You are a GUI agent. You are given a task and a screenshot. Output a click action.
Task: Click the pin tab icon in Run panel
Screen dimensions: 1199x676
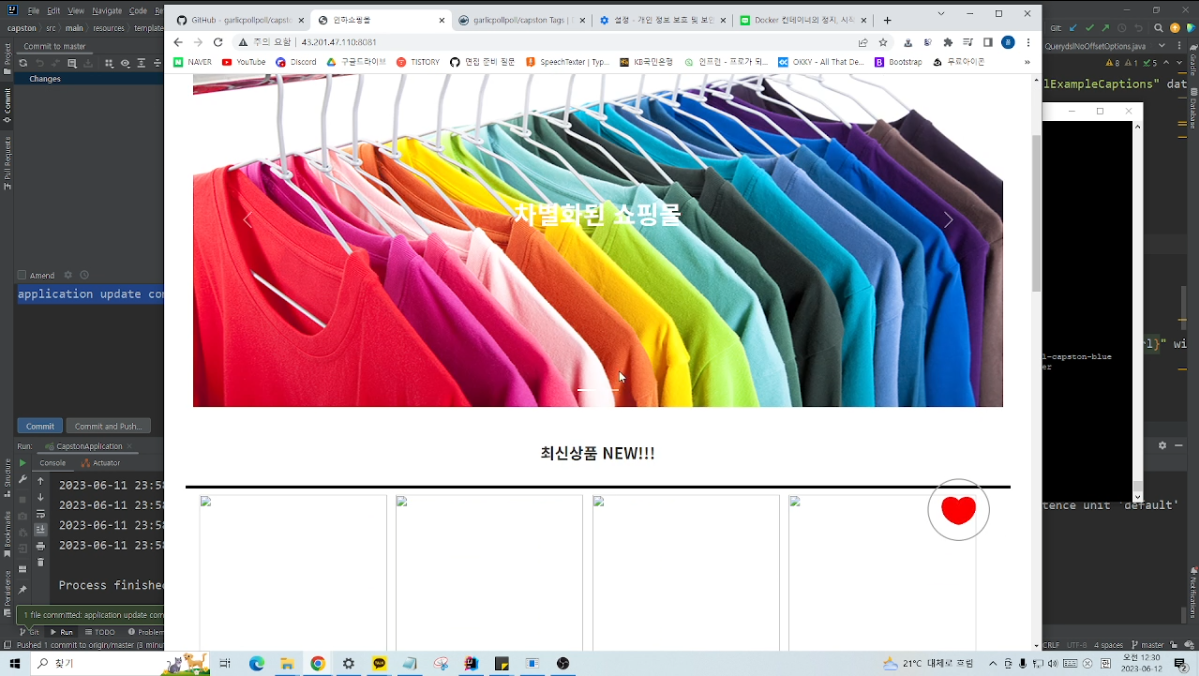[x=22, y=590]
